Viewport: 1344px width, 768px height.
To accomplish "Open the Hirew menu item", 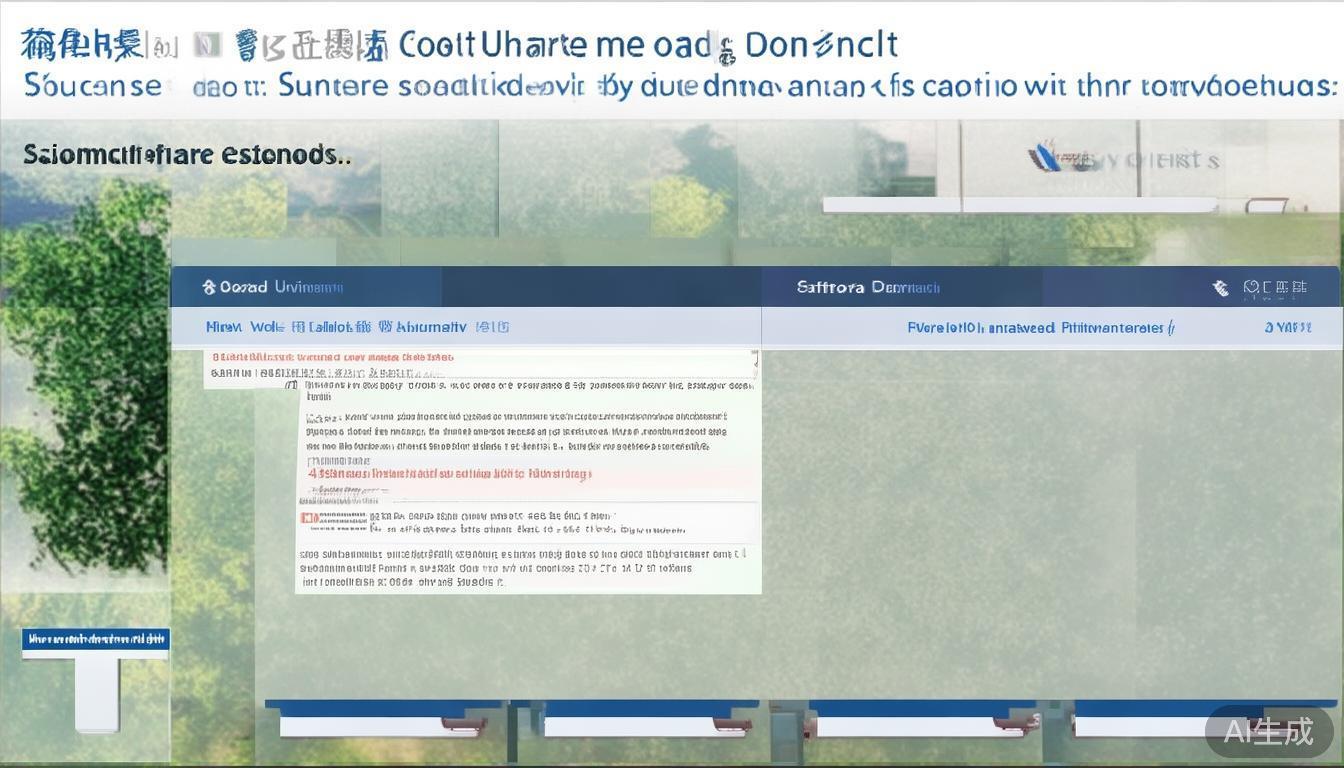I will [222, 326].
